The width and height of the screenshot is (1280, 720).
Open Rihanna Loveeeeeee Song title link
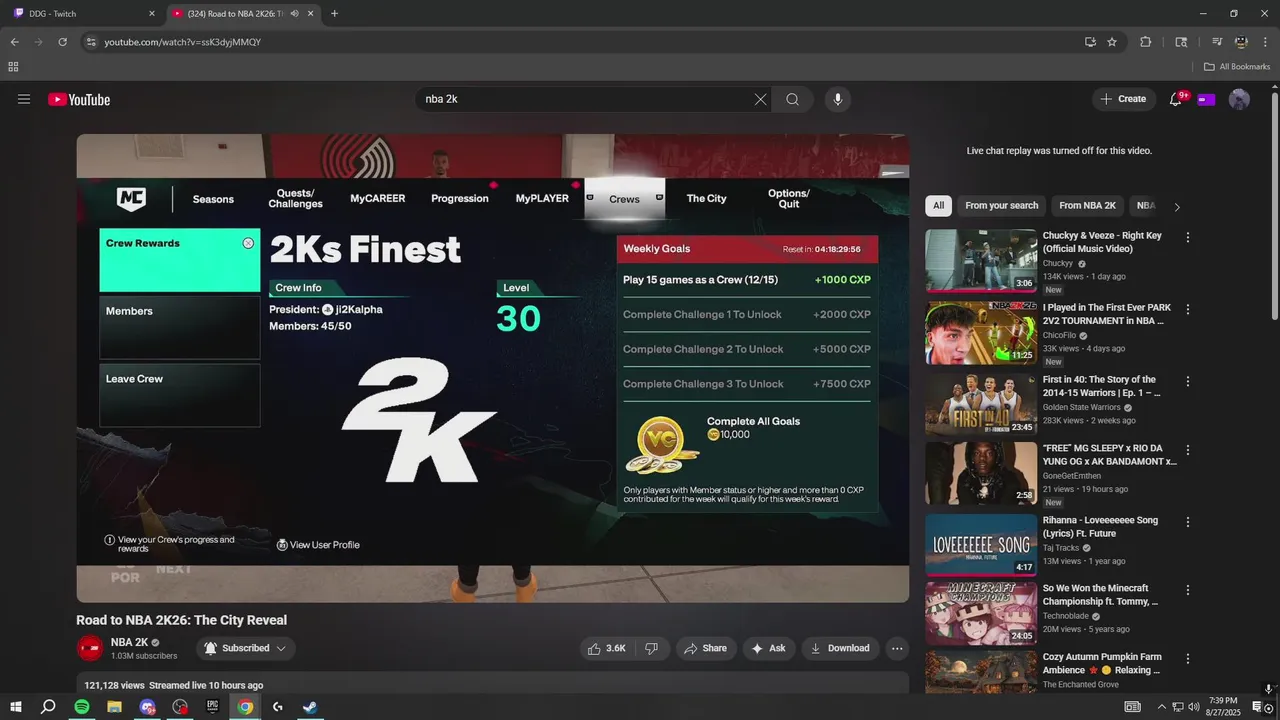(1100, 527)
